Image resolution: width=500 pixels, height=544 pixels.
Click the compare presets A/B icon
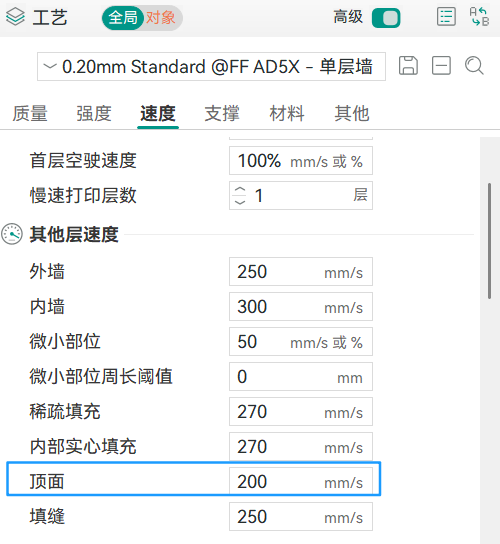pyautogui.click(x=479, y=17)
